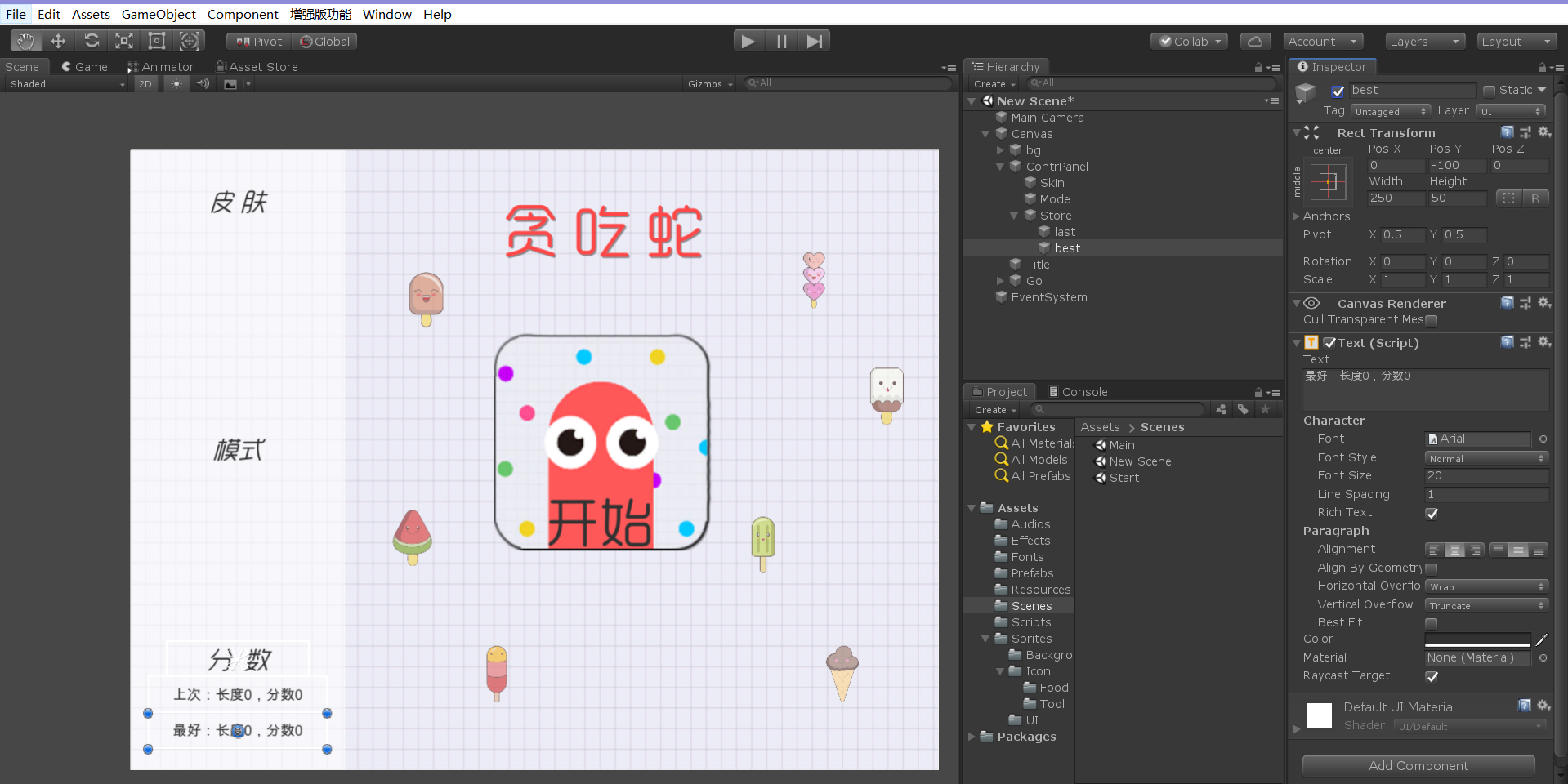Viewport: 1568px width, 784px height.
Task: Toggle the Raycast Target checkbox
Action: coord(1432,676)
